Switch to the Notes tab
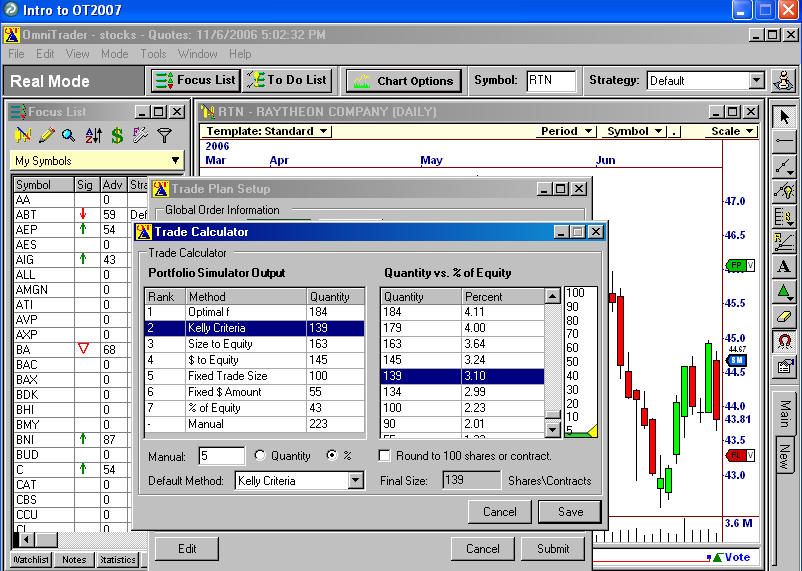The image size is (802, 571). click(x=74, y=559)
